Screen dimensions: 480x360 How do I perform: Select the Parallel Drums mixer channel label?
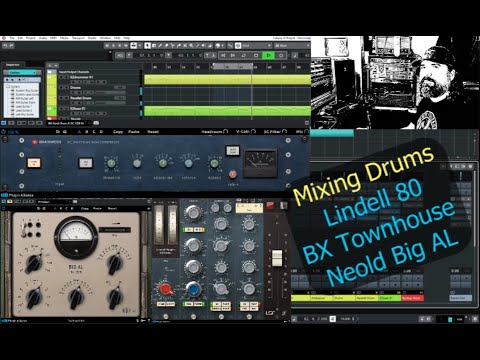pyautogui.click(x=366, y=298)
